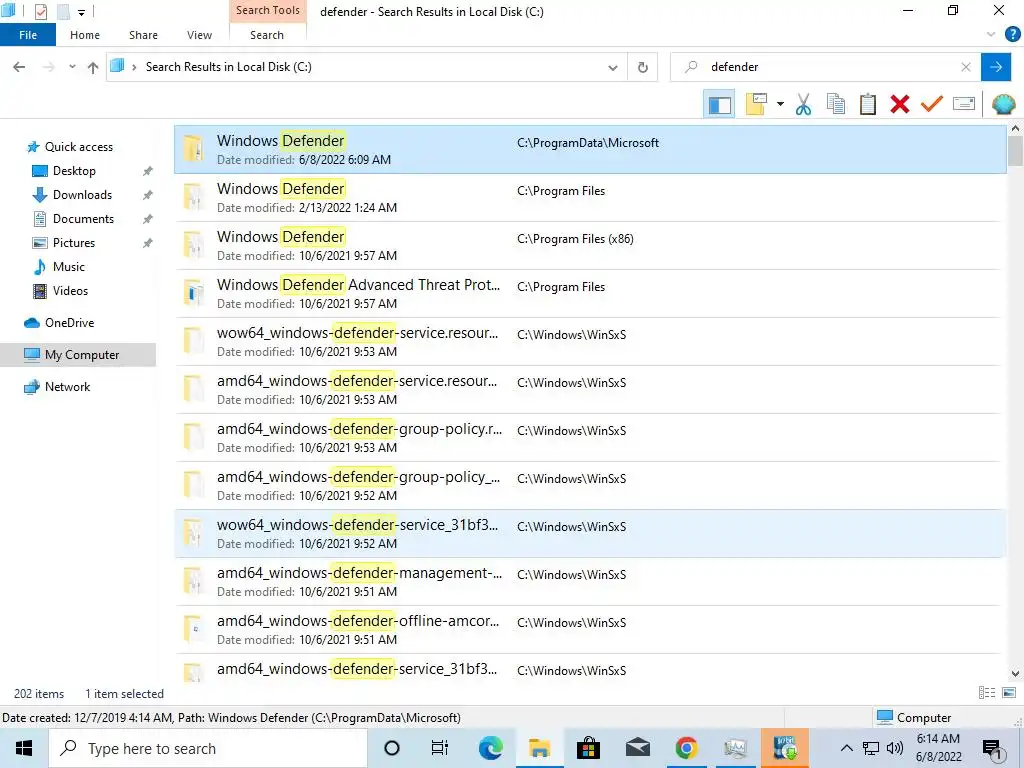
Task: Open the File menu
Action: point(28,35)
